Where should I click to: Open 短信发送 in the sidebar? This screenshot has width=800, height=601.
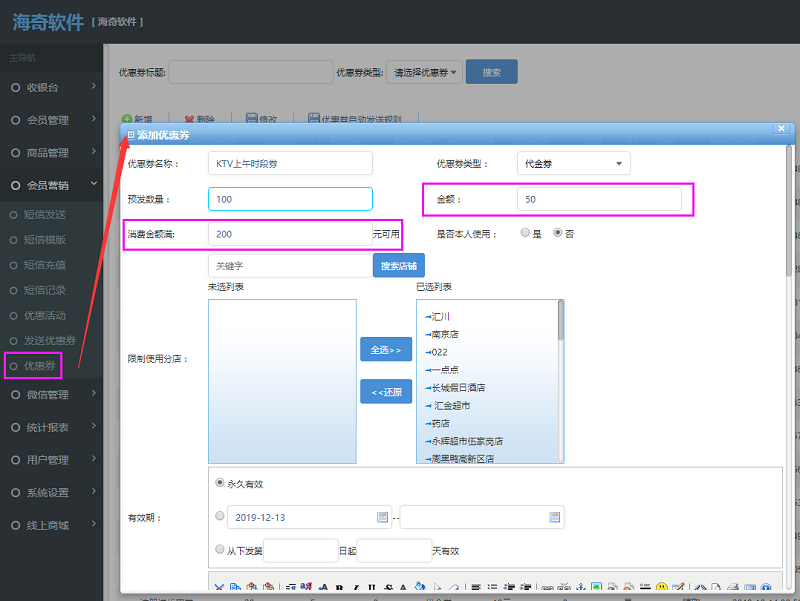coord(45,214)
